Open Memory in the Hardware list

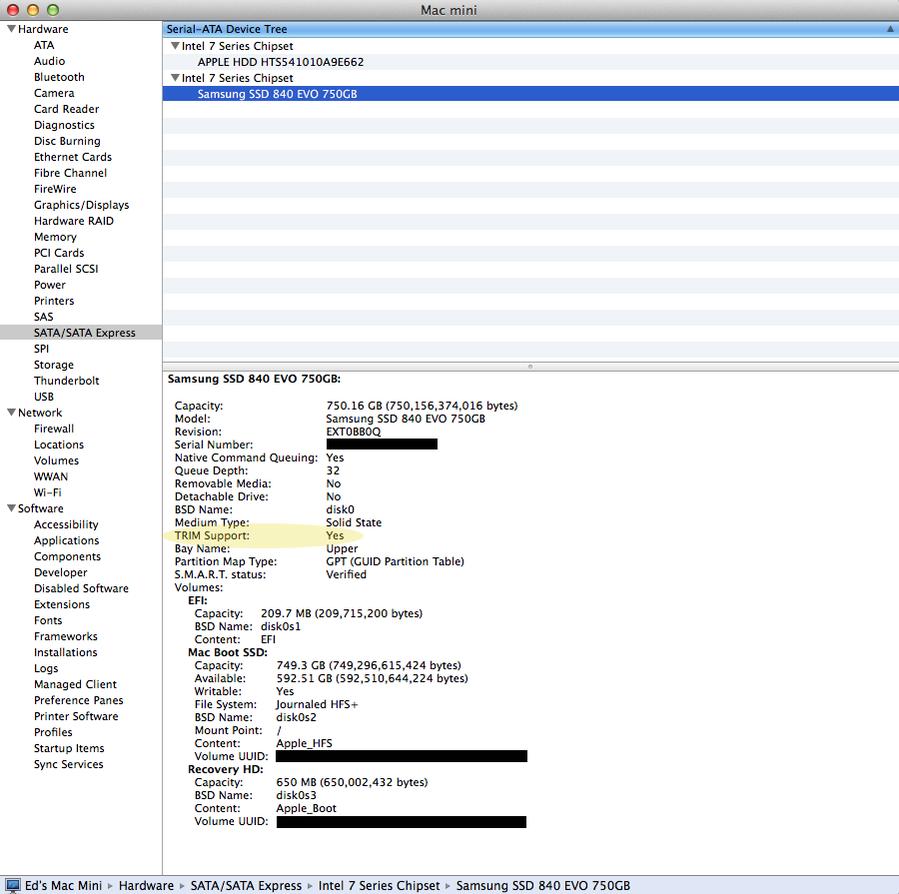pos(55,237)
